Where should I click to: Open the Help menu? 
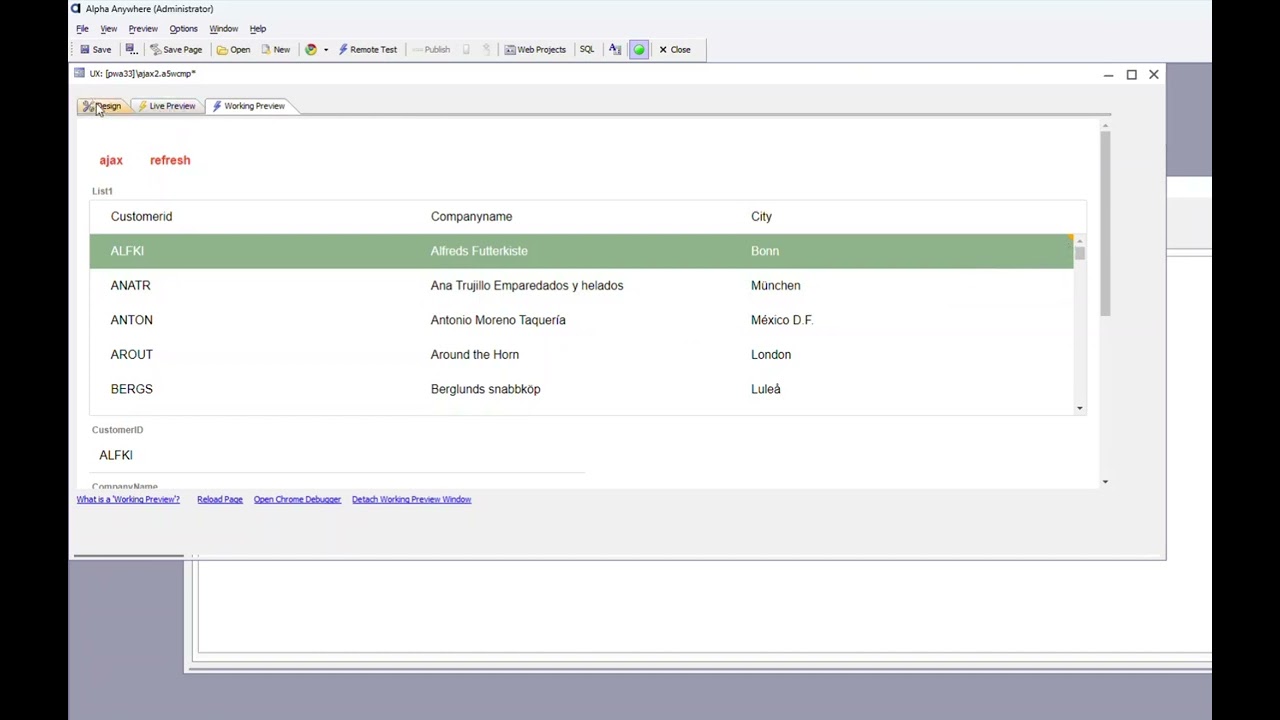pyautogui.click(x=258, y=29)
